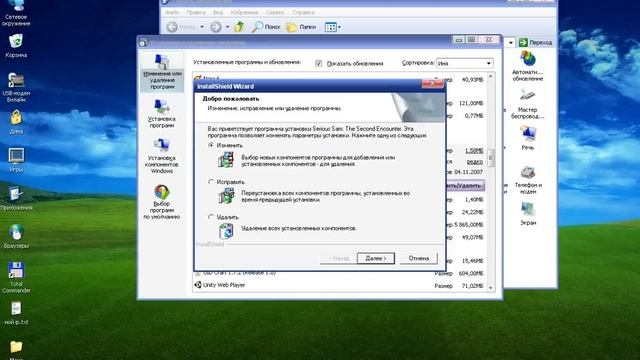Click the Forward arrow in Explorer toolbar

pyautogui.click(x=216, y=27)
